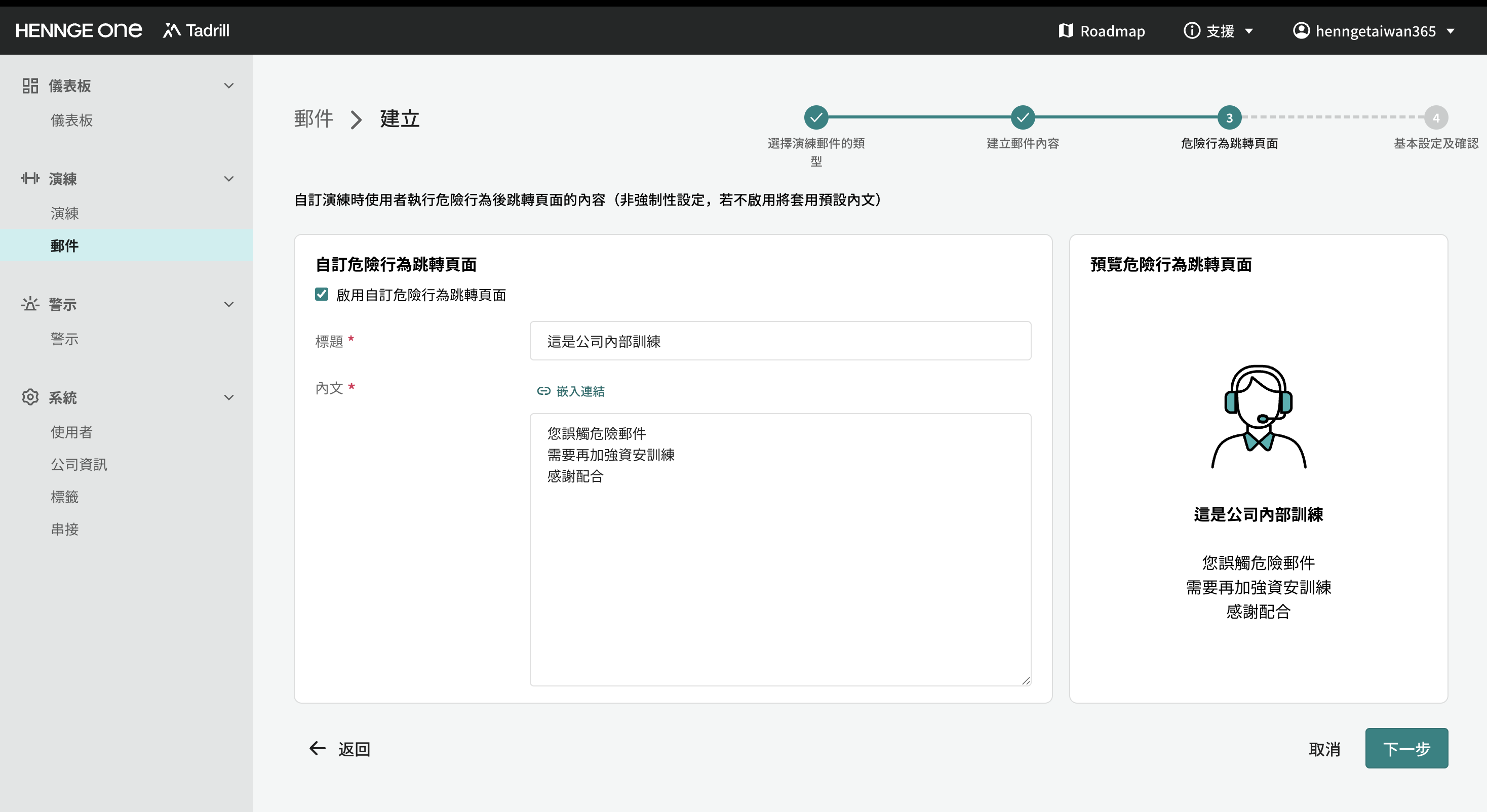Uncheck 啟用自訂危險行為跳轉頁面 checkbox
Screen dimensions: 1487x812
click(322, 294)
